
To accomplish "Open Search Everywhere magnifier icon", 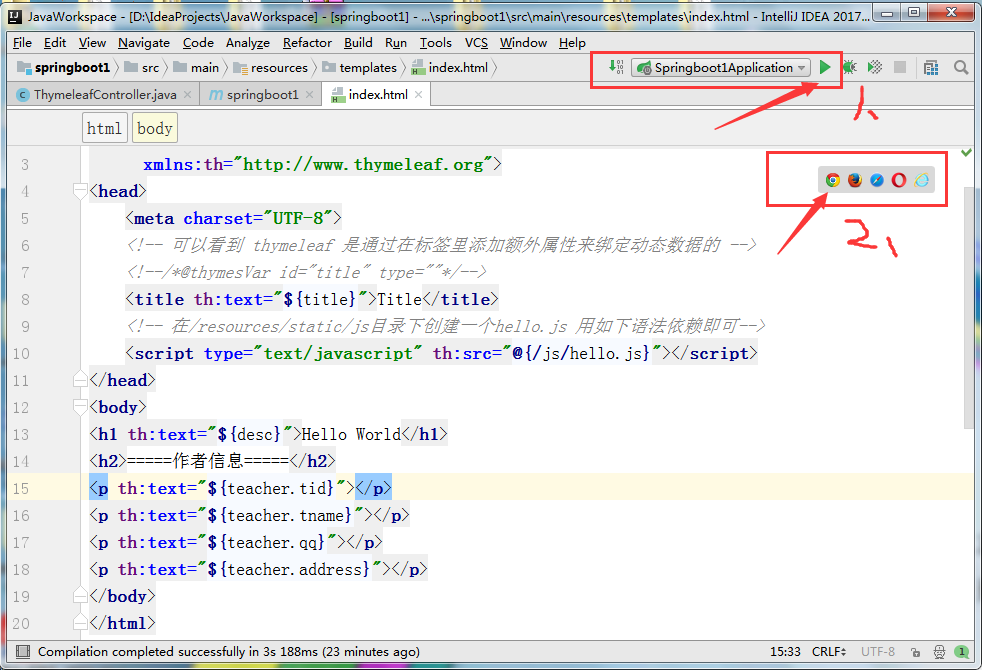I will 961,67.
